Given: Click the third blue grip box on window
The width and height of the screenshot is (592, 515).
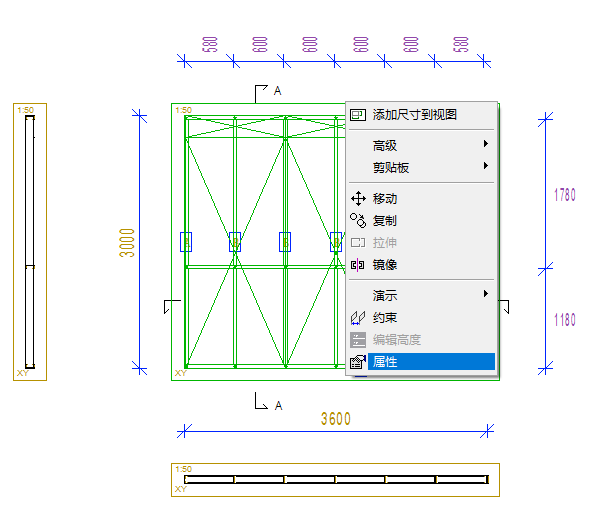Looking at the screenshot, I should pos(285,242).
